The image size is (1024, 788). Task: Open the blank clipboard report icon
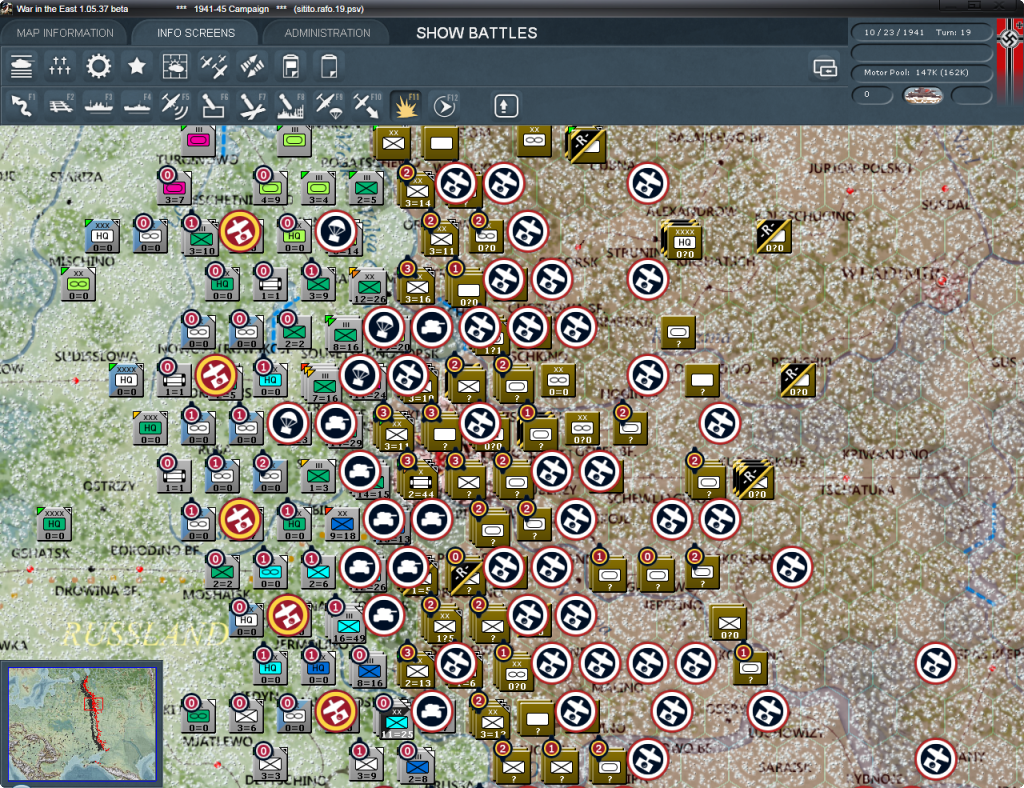[329, 66]
